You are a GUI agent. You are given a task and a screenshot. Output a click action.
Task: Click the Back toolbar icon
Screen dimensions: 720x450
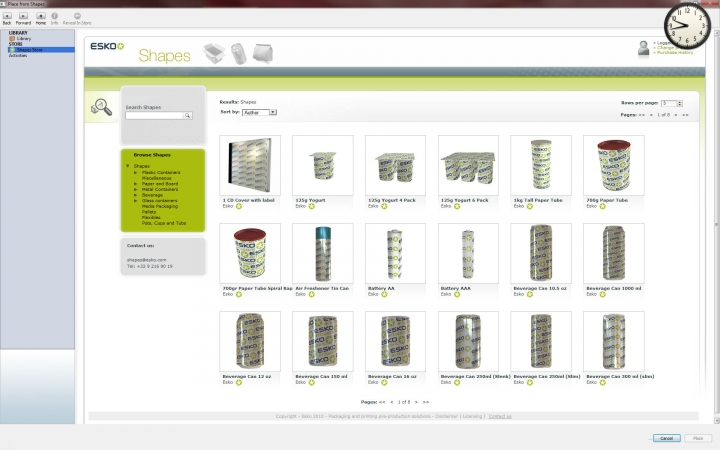[7, 16]
